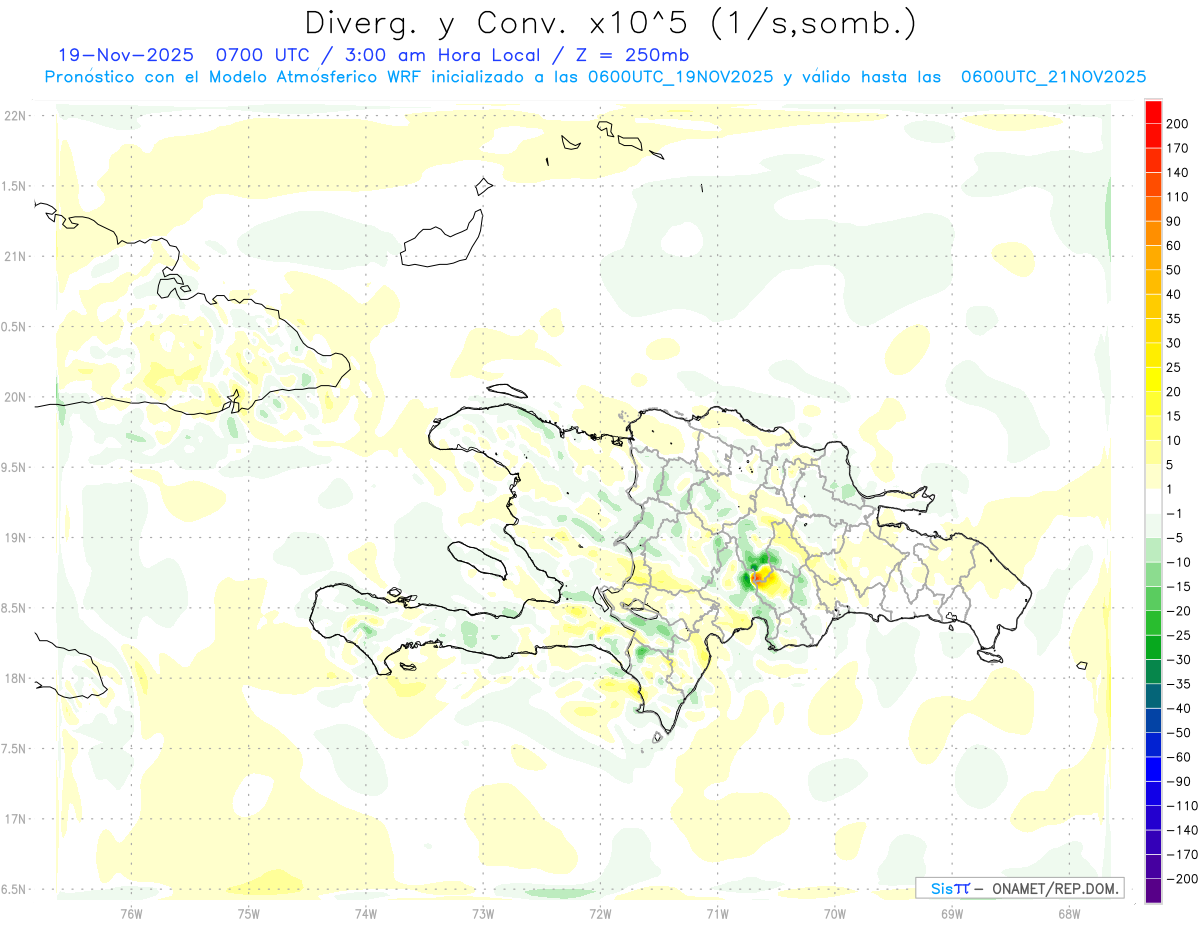Viewport: 1200px width, 927px height.
Task: Click the positive '90' color scale label
Action: pos(1175,221)
